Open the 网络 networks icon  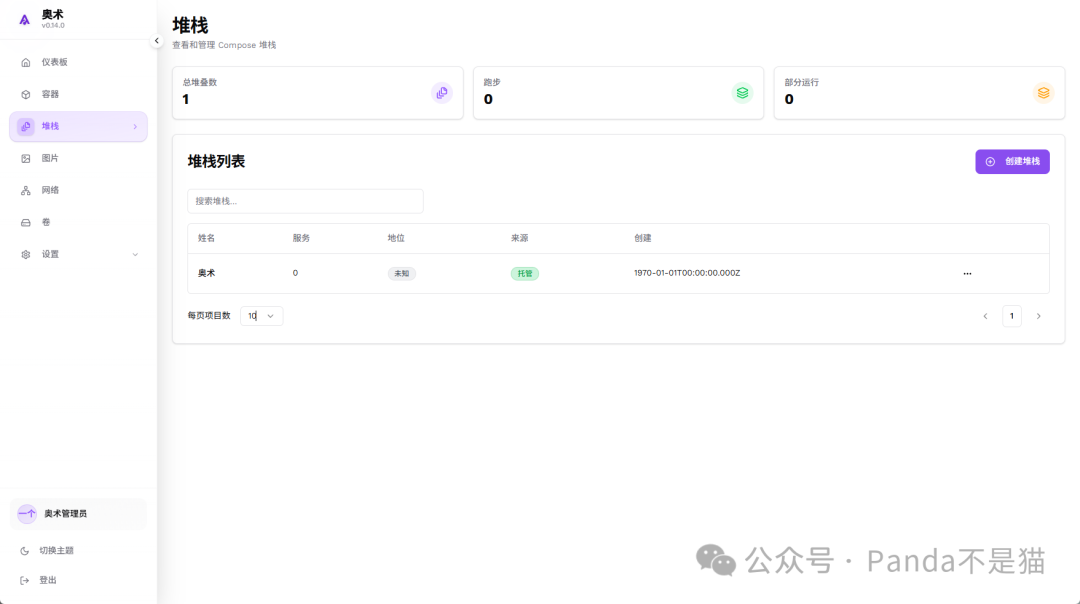[25, 191]
